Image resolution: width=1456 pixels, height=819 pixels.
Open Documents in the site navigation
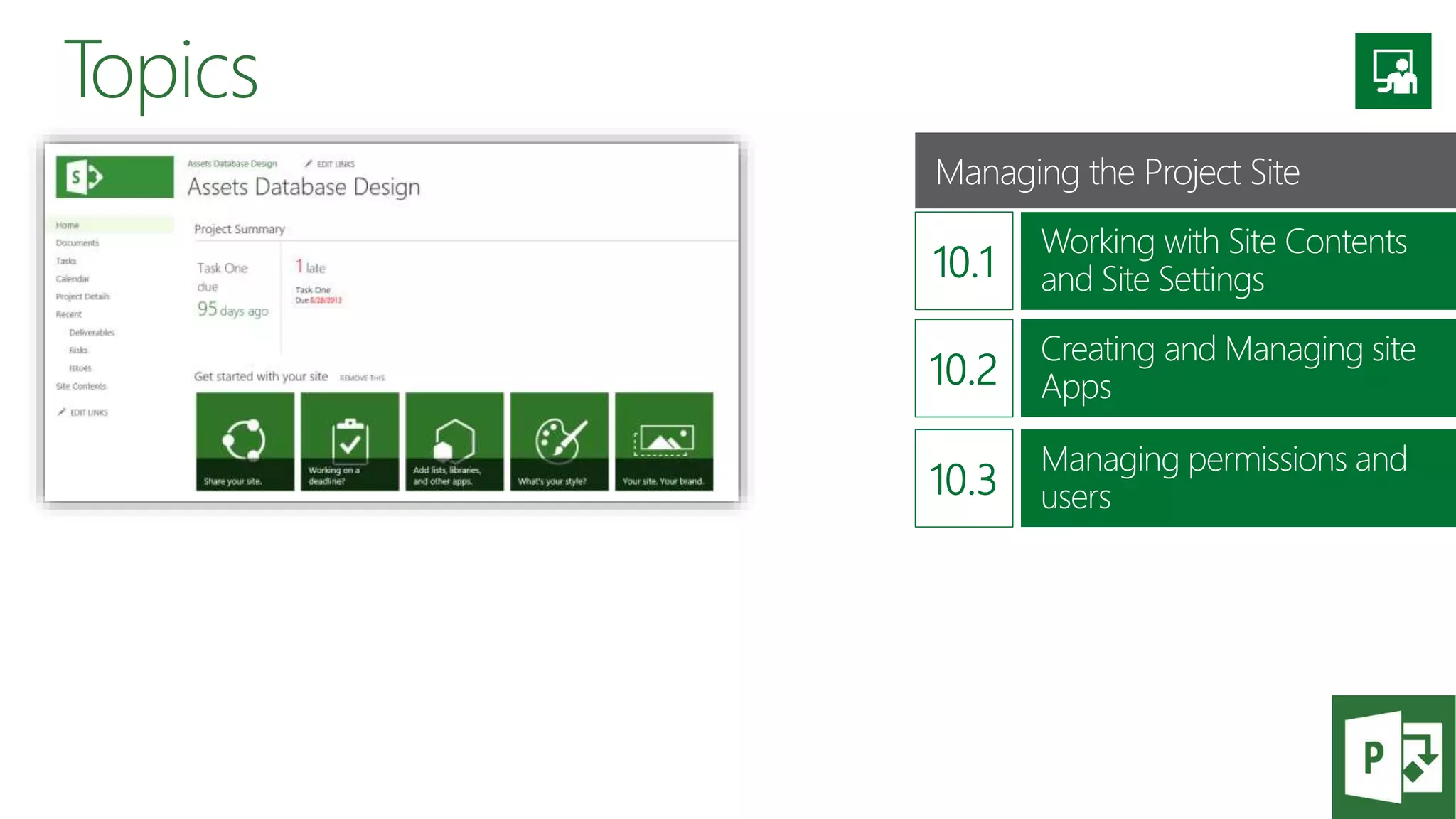click(x=77, y=243)
